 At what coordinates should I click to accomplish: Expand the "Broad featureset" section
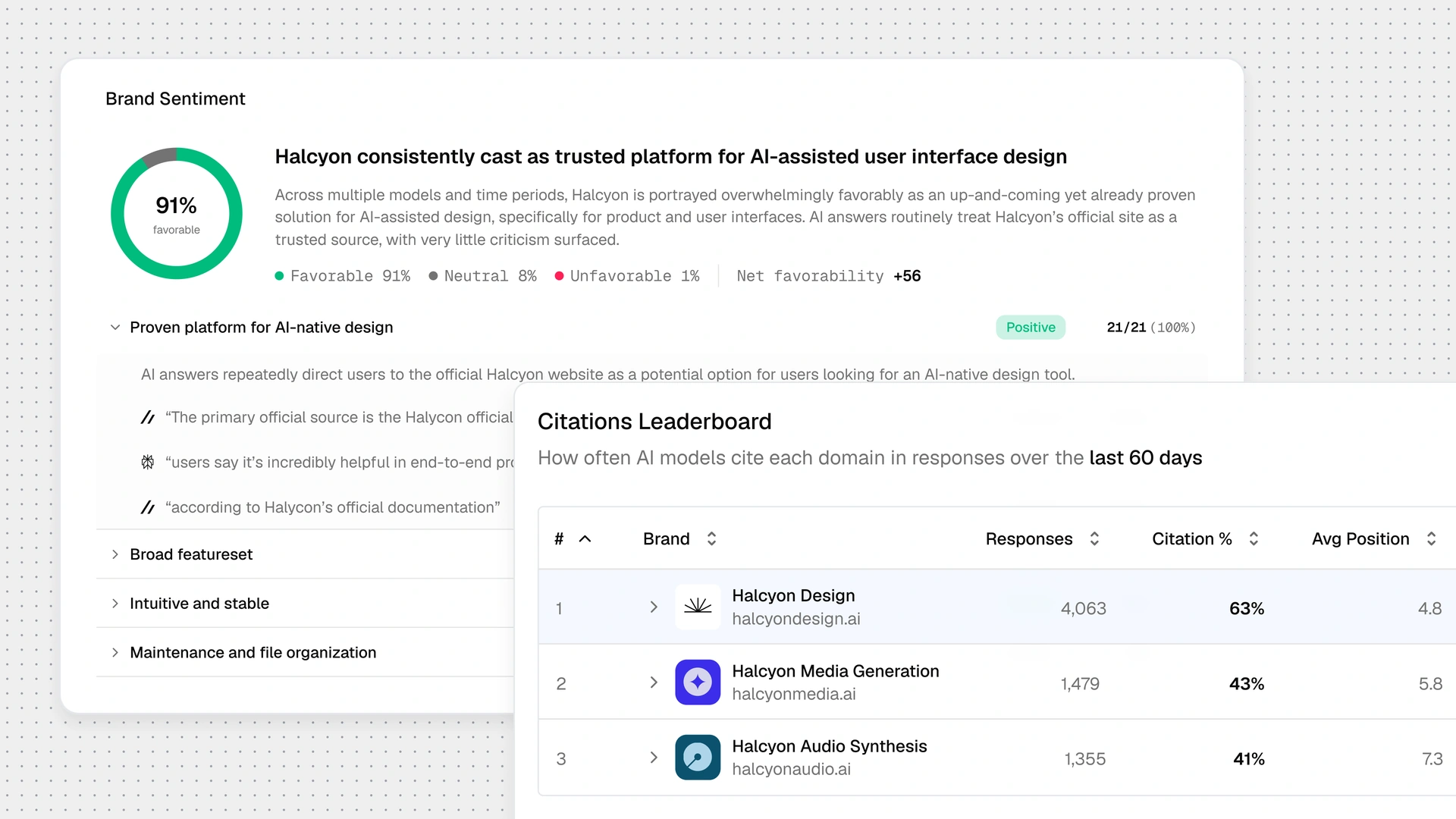(x=115, y=554)
